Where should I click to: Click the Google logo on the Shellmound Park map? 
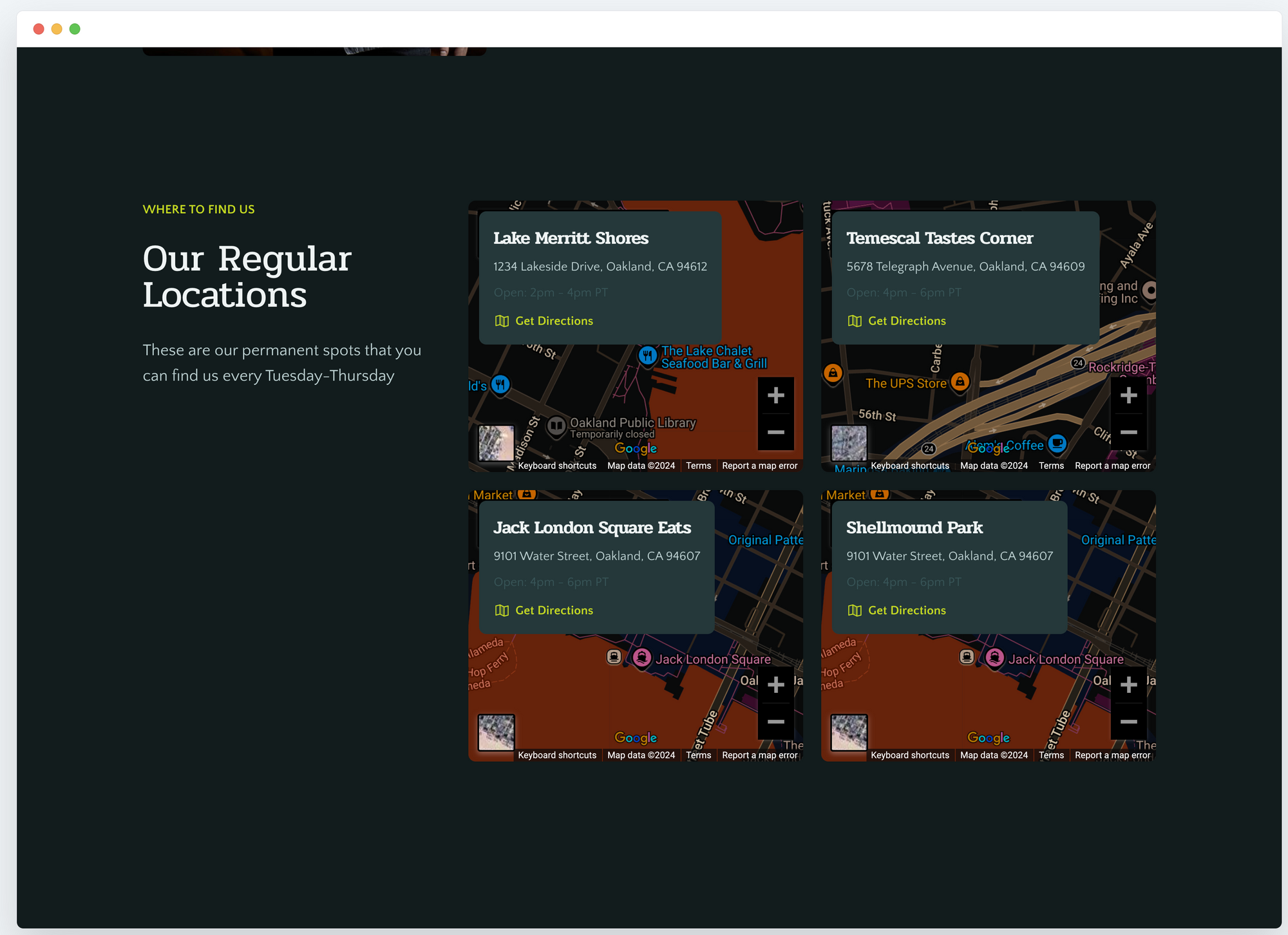[989, 738]
